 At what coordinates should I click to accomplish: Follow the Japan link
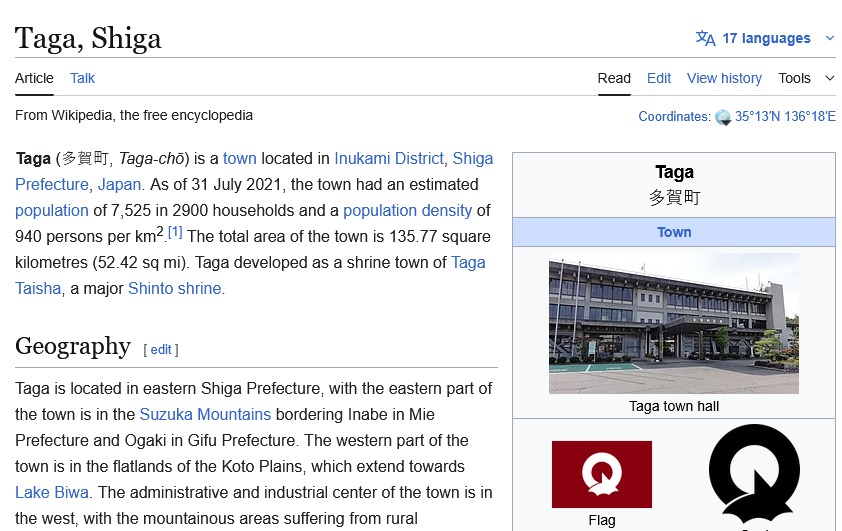coord(119,184)
